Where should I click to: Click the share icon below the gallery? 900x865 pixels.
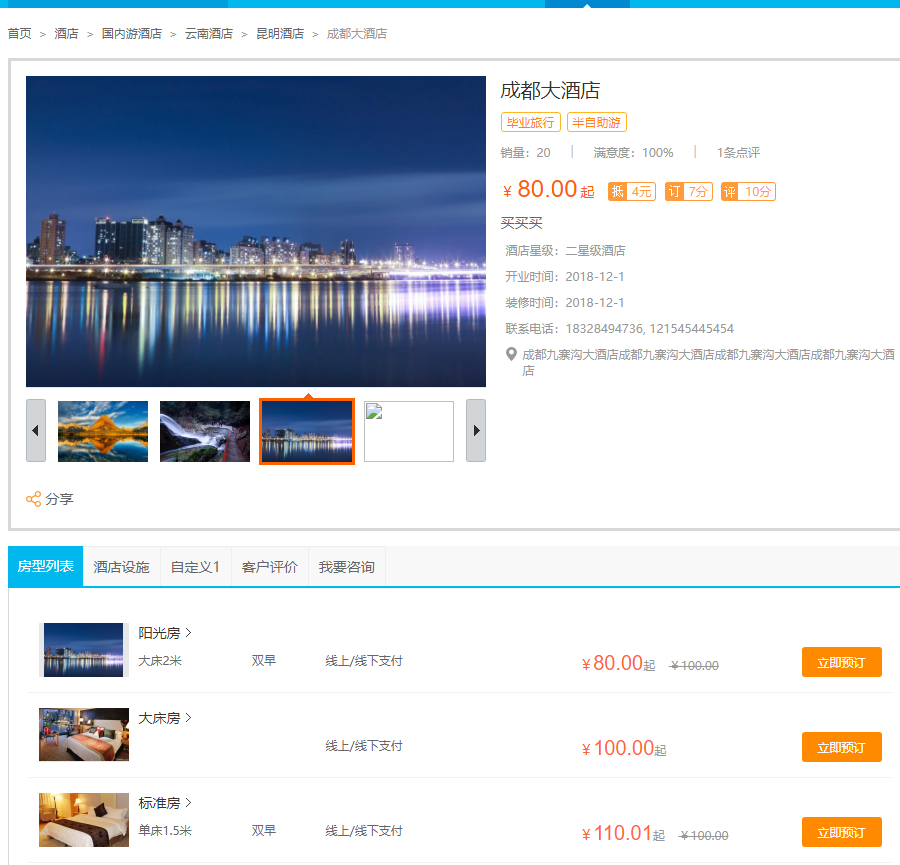pos(34,499)
